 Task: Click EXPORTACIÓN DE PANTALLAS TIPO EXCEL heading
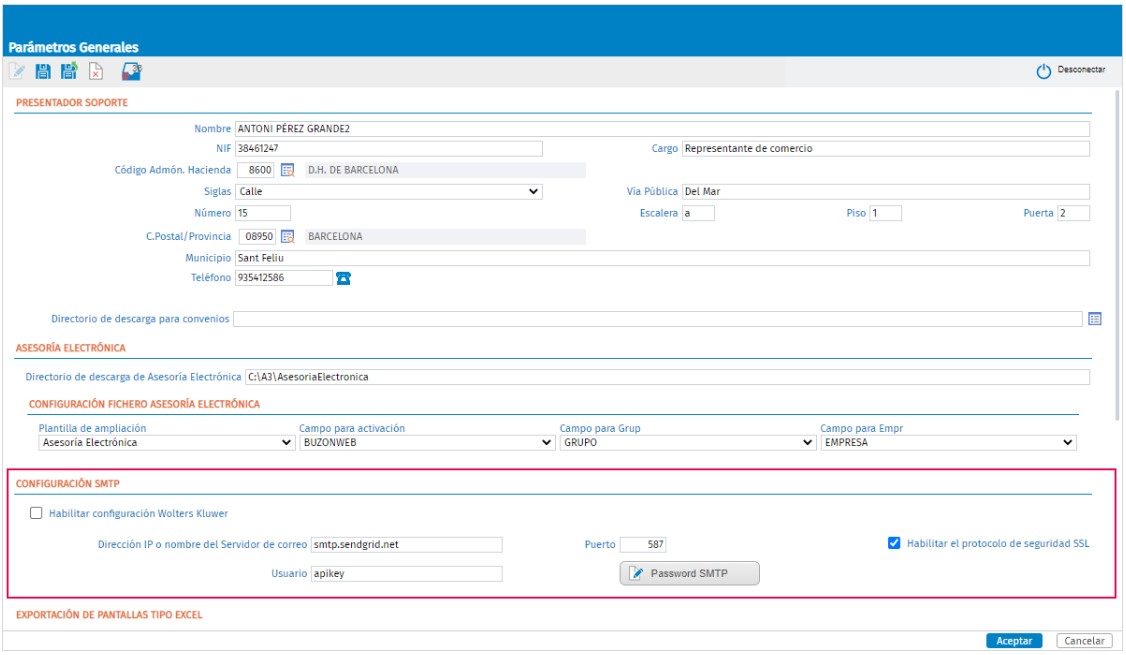(x=109, y=615)
